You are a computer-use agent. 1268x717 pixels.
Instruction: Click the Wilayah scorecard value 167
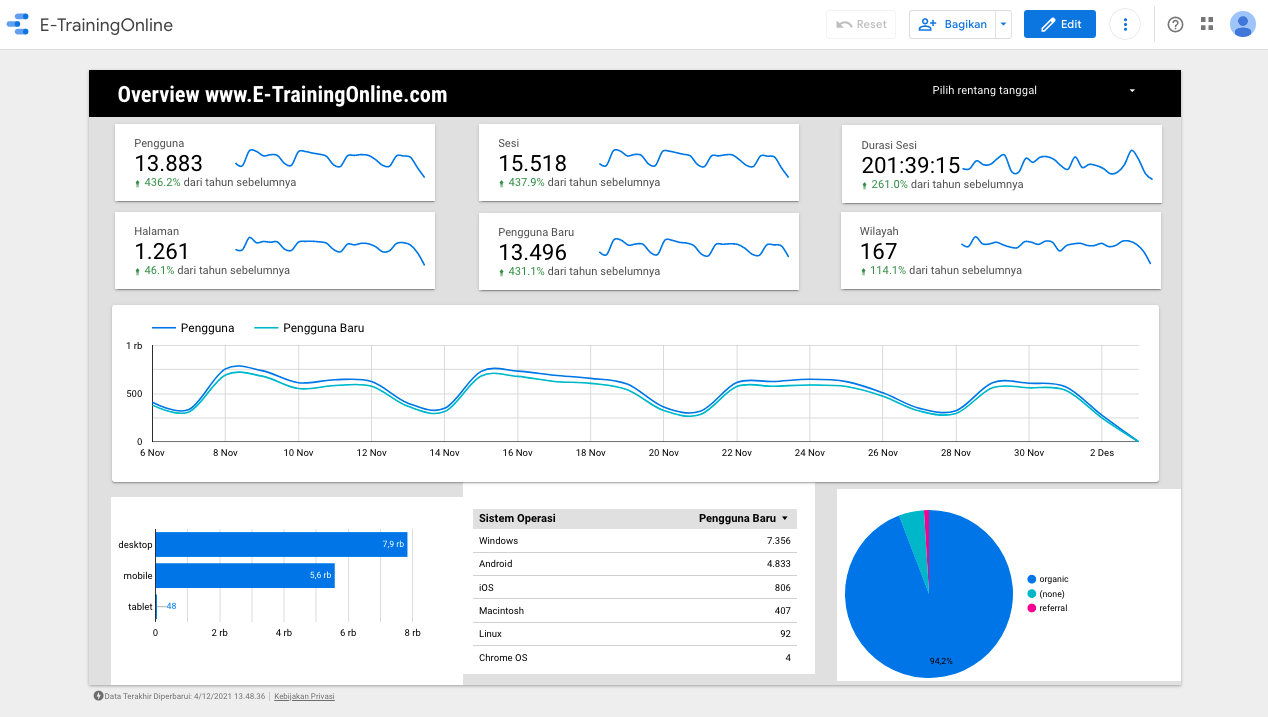click(x=879, y=252)
